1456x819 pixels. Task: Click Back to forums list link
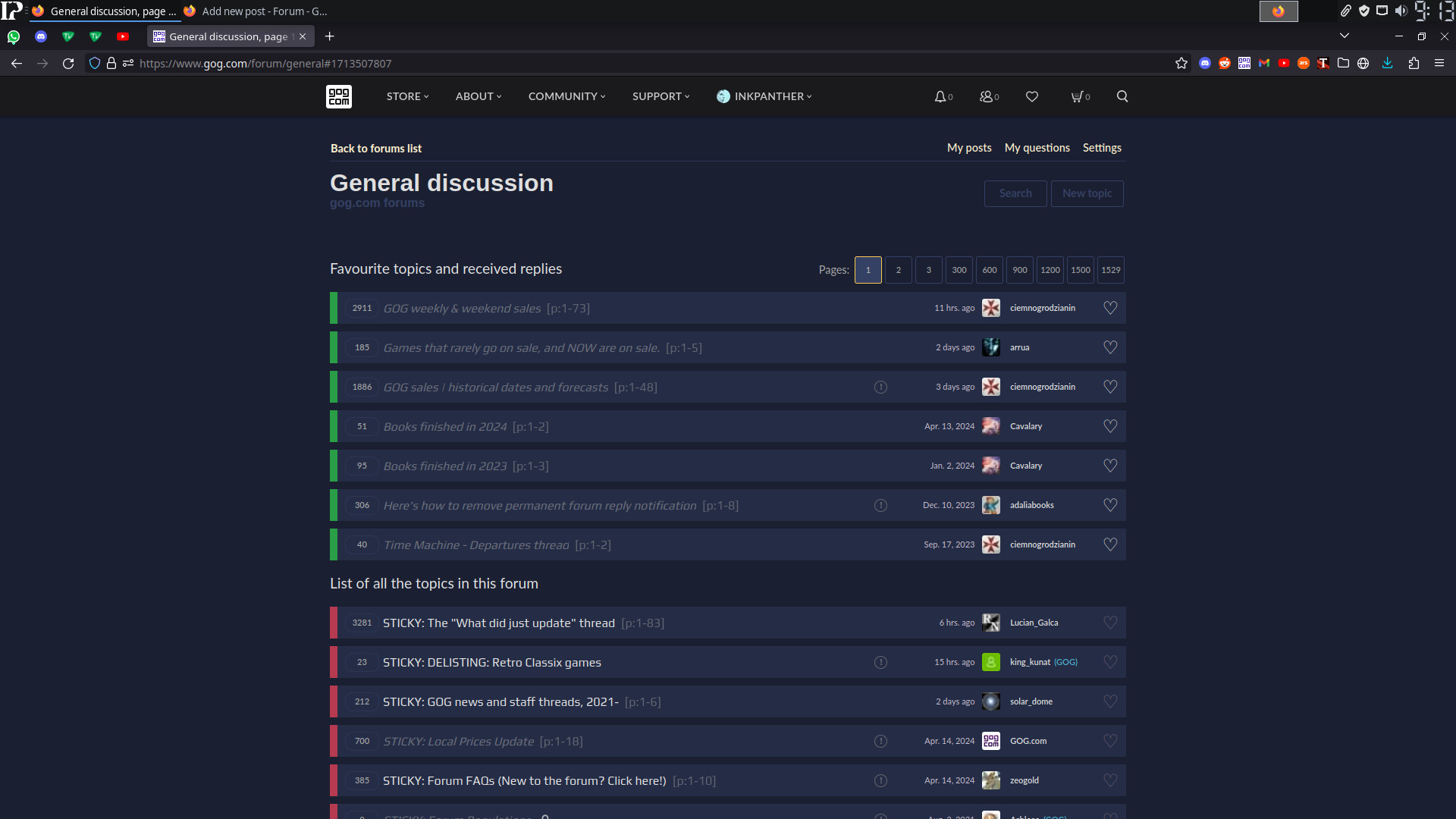(x=376, y=149)
